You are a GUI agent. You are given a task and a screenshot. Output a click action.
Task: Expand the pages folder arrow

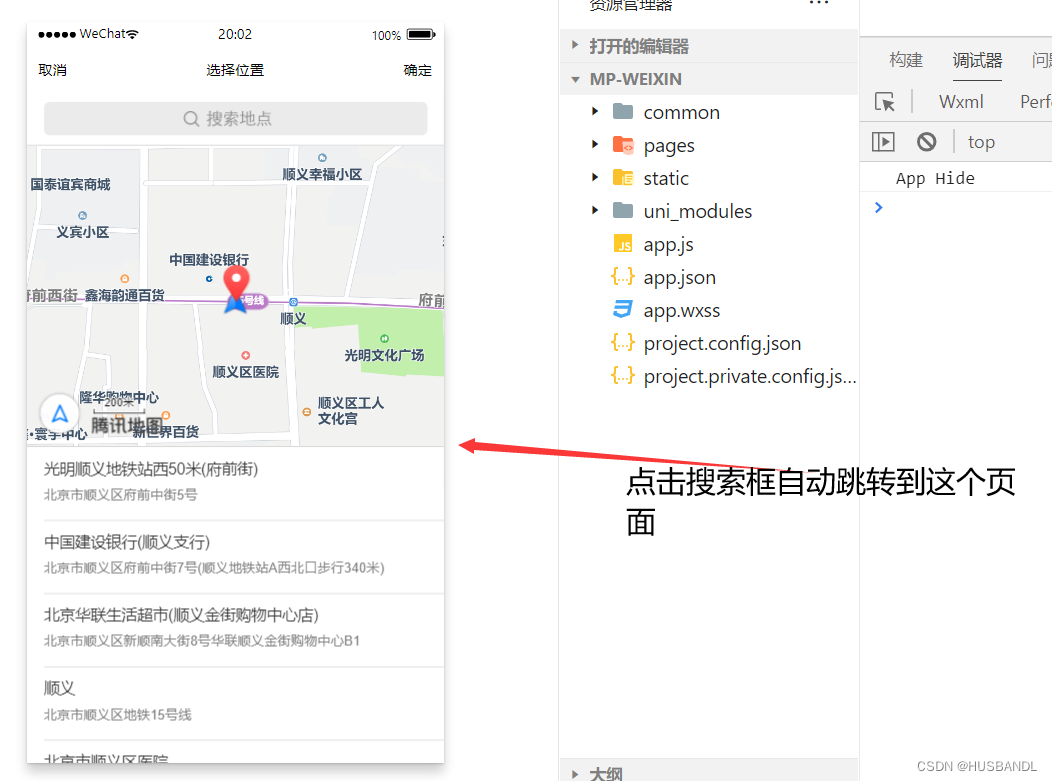pyautogui.click(x=594, y=144)
